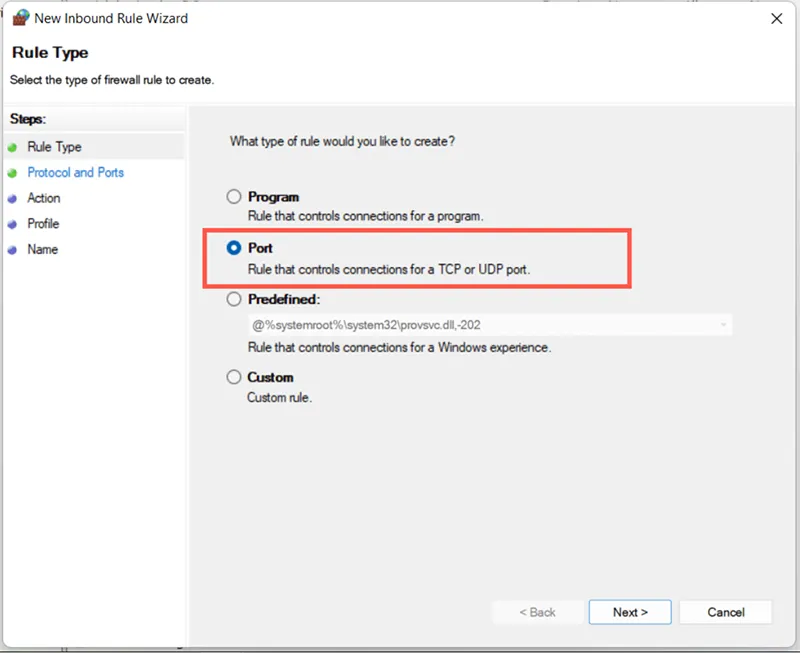Click the green bullet beside Rule Type

coord(12,147)
